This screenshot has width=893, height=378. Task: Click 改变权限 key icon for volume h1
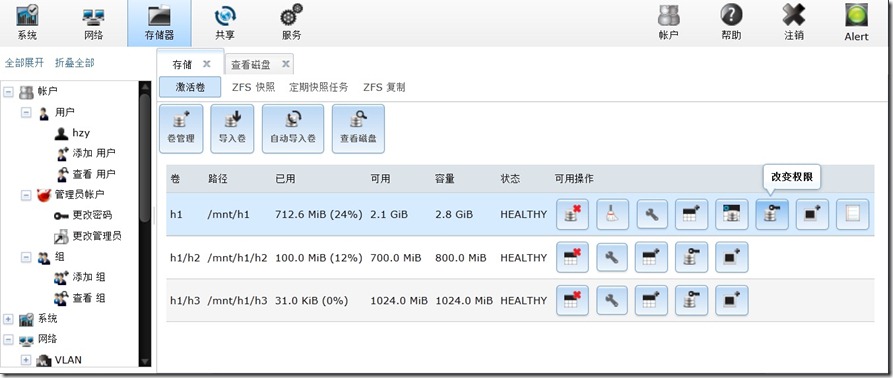(x=772, y=214)
